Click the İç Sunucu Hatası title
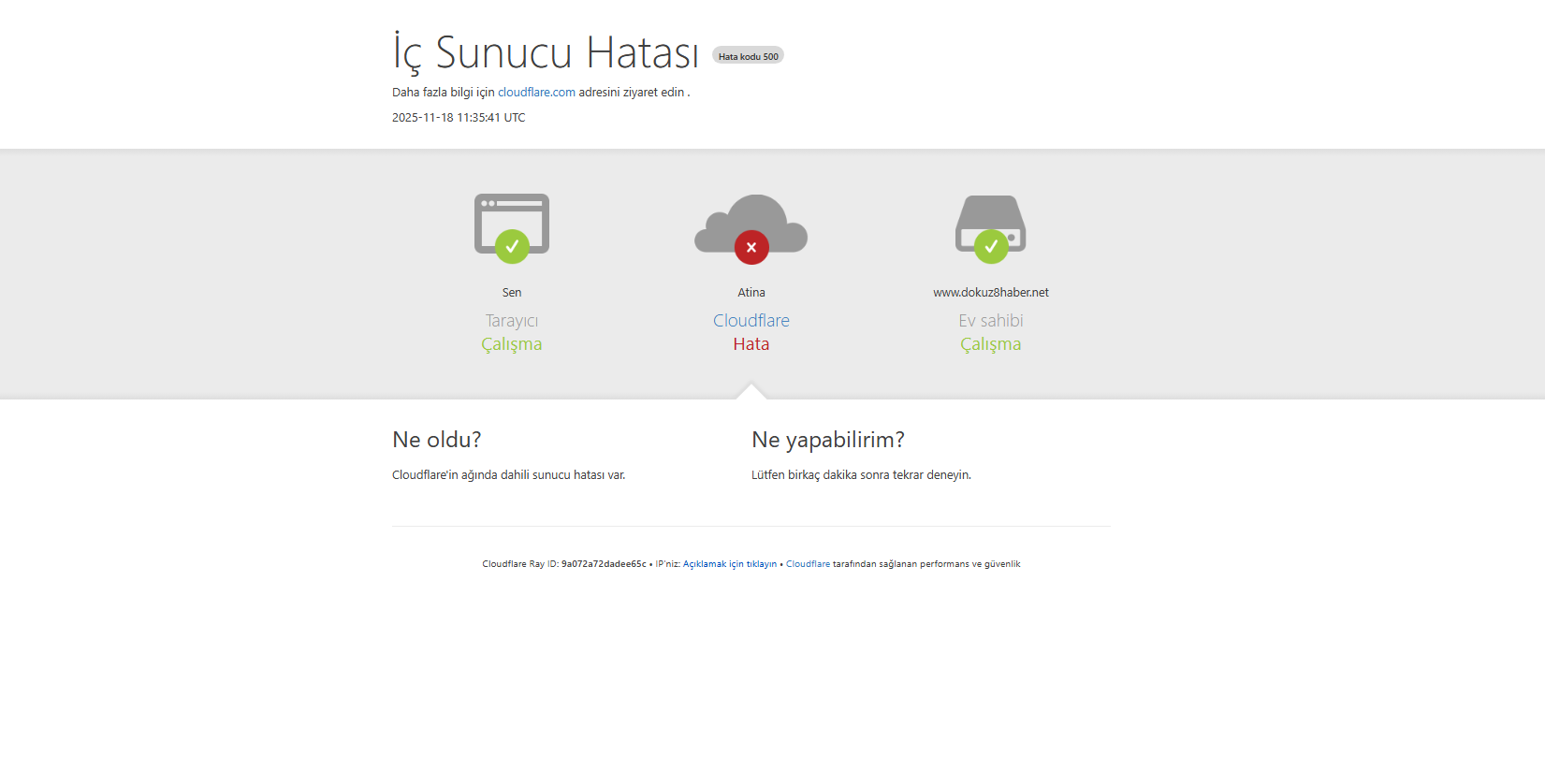This screenshot has height=784, width=1545. click(x=546, y=52)
